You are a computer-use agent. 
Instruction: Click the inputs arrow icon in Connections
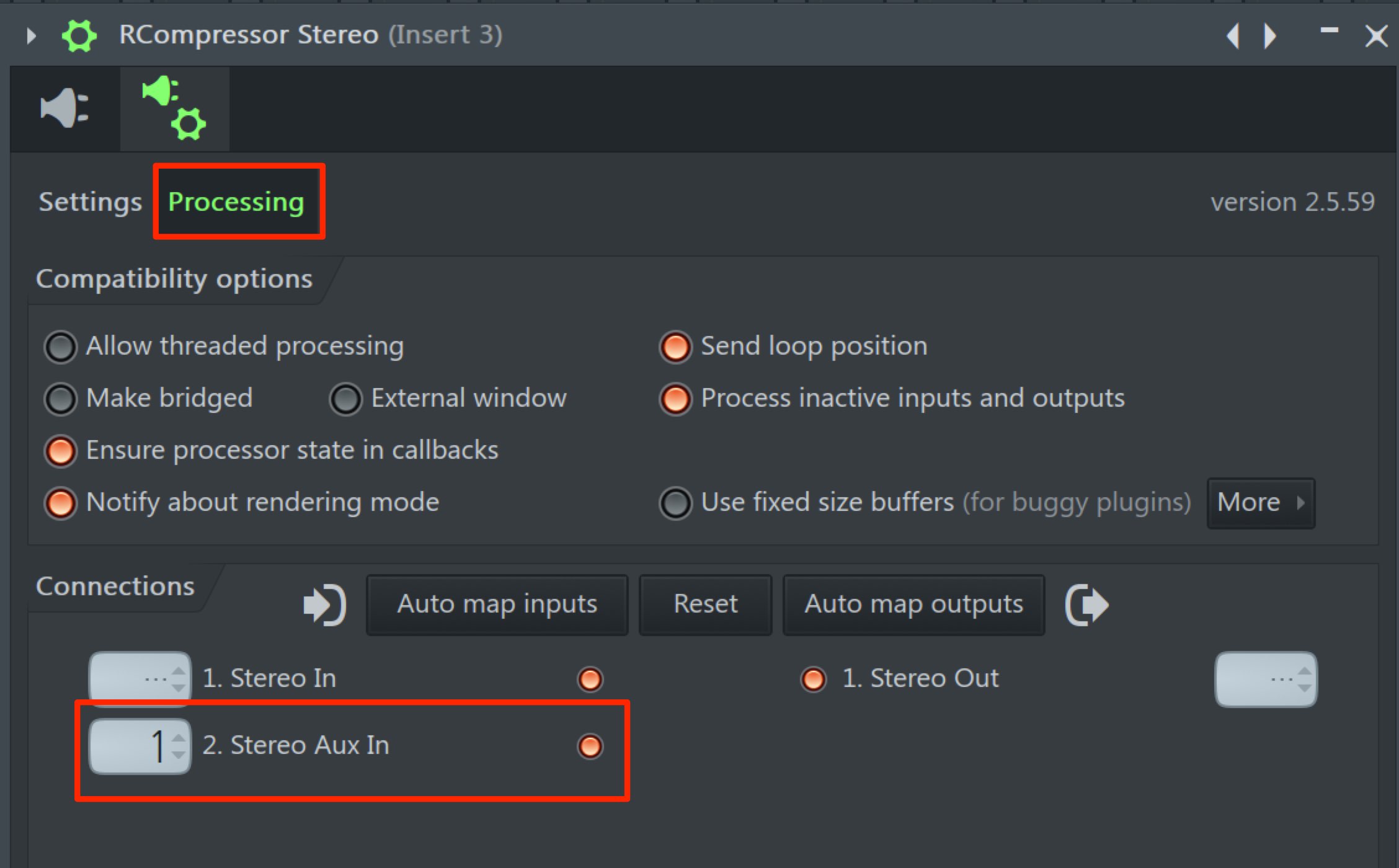coord(324,604)
